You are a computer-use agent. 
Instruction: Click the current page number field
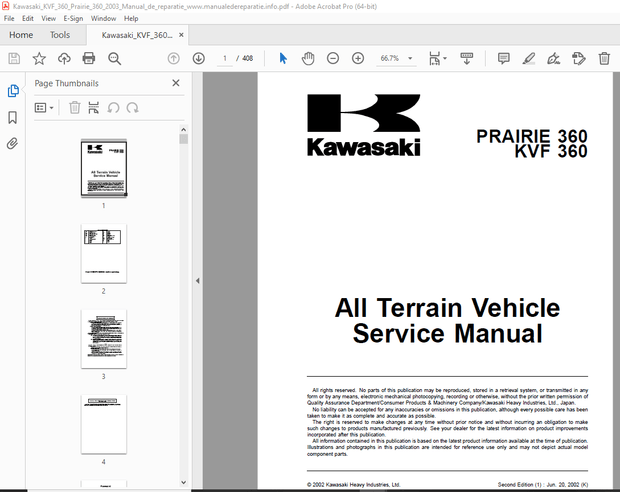pos(225,58)
